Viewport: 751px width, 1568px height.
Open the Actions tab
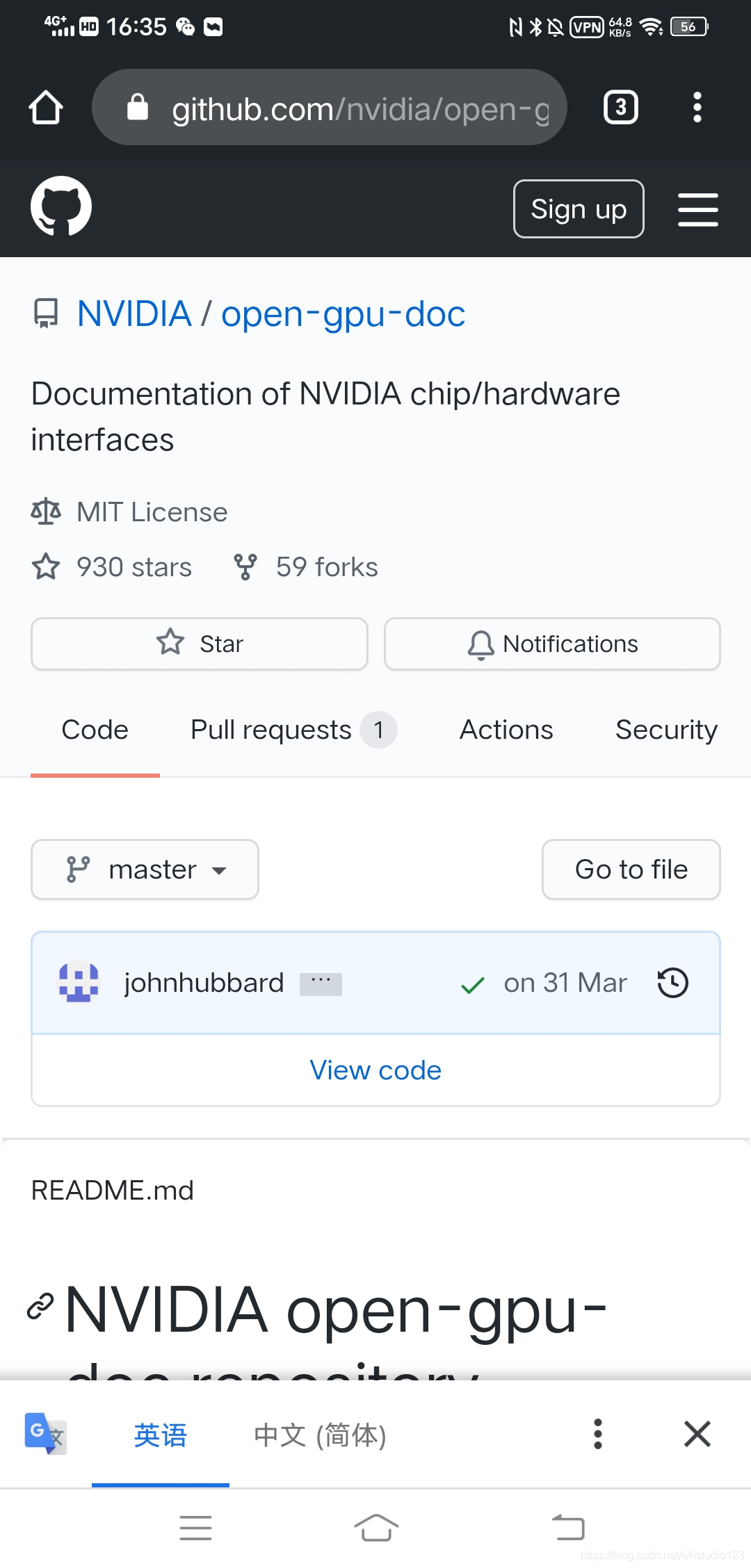click(506, 730)
